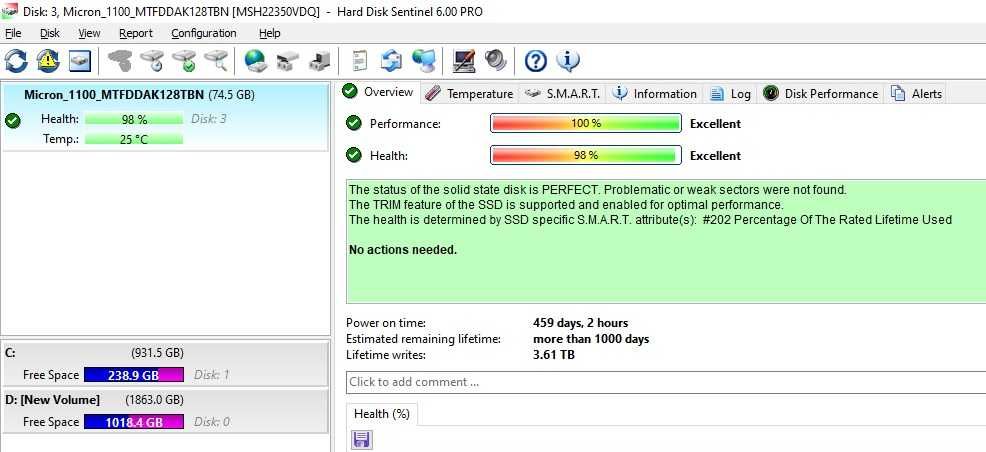The width and height of the screenshot is (986, 452).
Task: Click the blue info bubble icon
Action: click(x=568, y=60)
